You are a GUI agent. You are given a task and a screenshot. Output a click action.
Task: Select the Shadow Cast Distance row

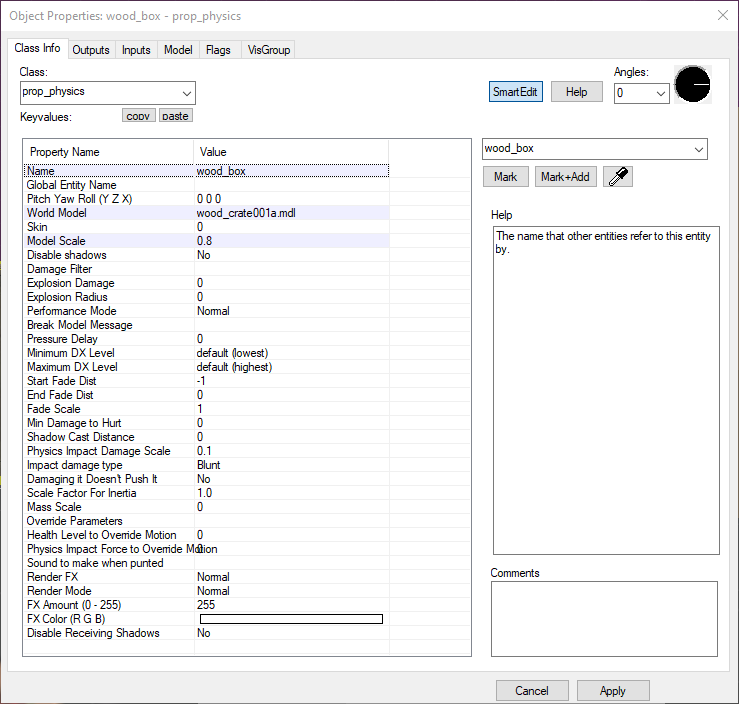click(206, 437)
